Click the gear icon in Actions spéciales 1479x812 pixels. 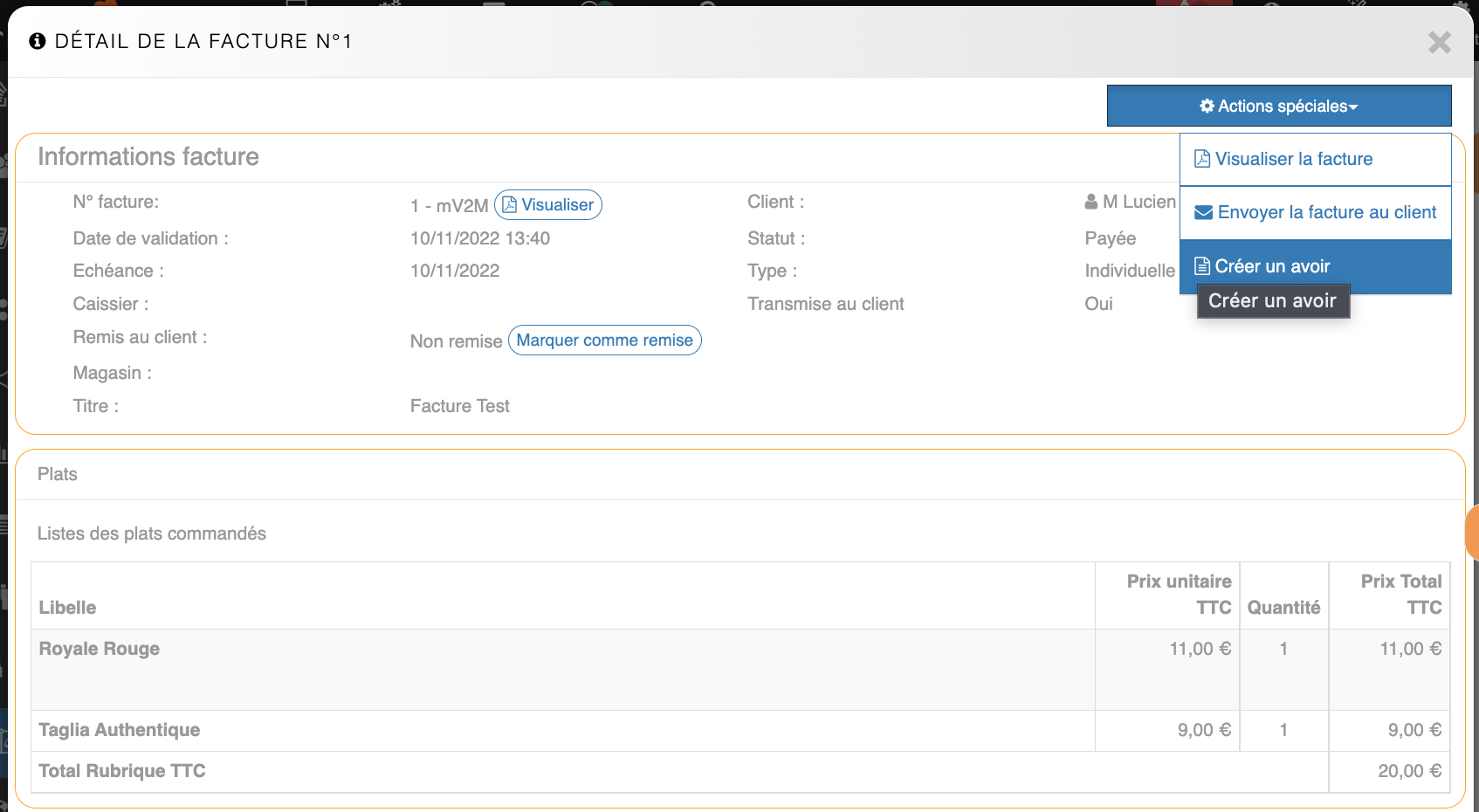click(x=1207, y=106)
